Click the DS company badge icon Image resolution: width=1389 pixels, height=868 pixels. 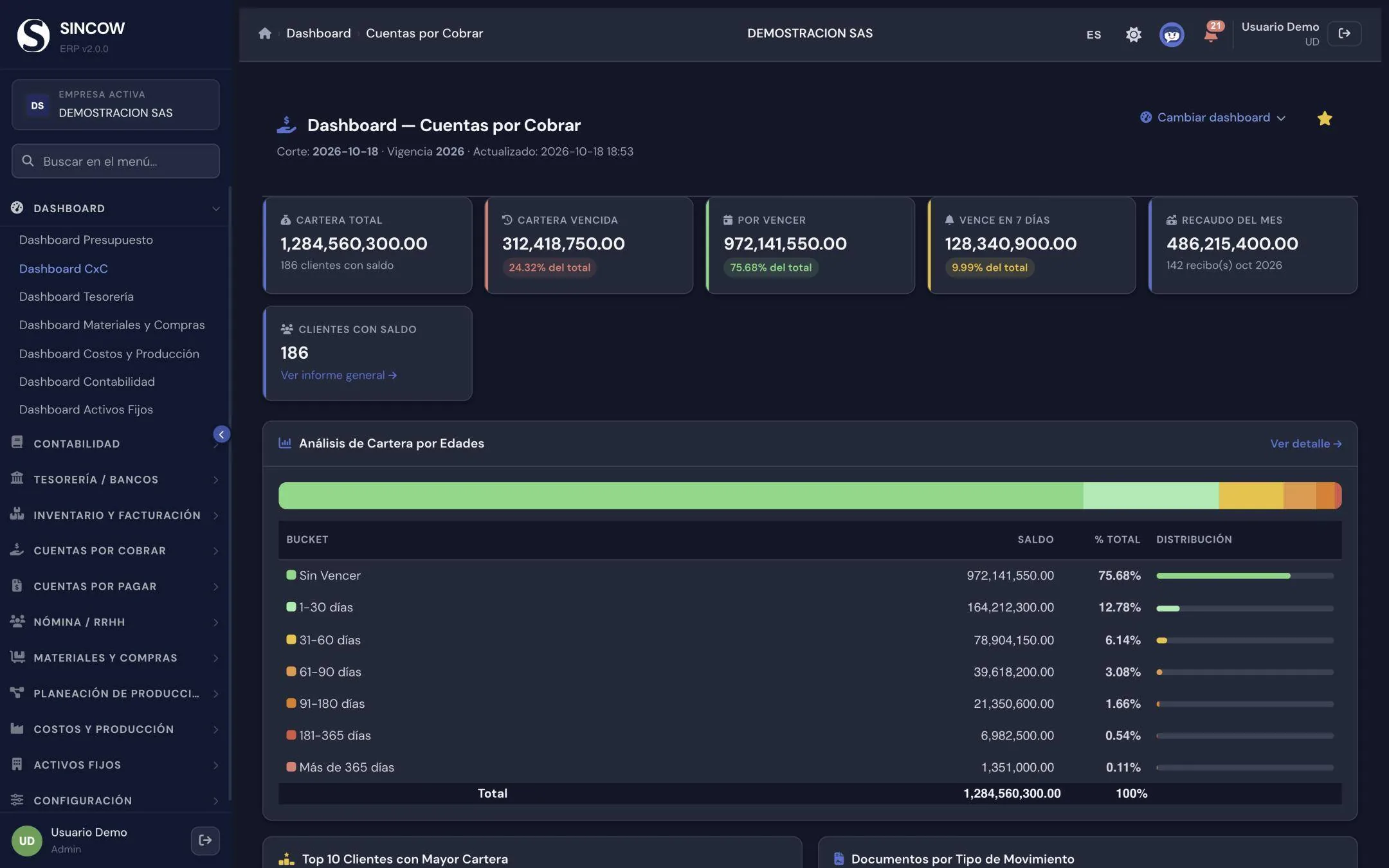point(37,105)
